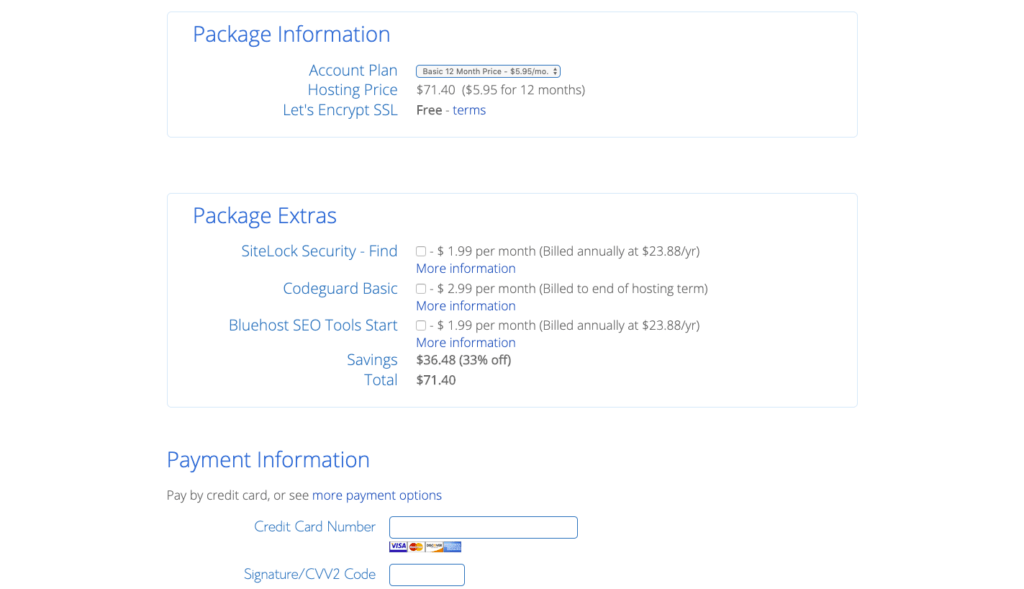Select the hosting price text $71.40 ($5.95 for 12 months)
This screenshot has width=1024, height=589.
(x=501, y=90)
